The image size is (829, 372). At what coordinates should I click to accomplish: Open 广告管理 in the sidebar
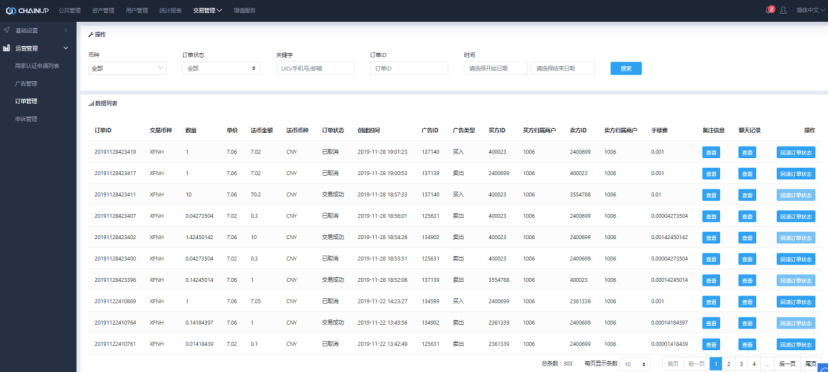click(x=26, y=83)
